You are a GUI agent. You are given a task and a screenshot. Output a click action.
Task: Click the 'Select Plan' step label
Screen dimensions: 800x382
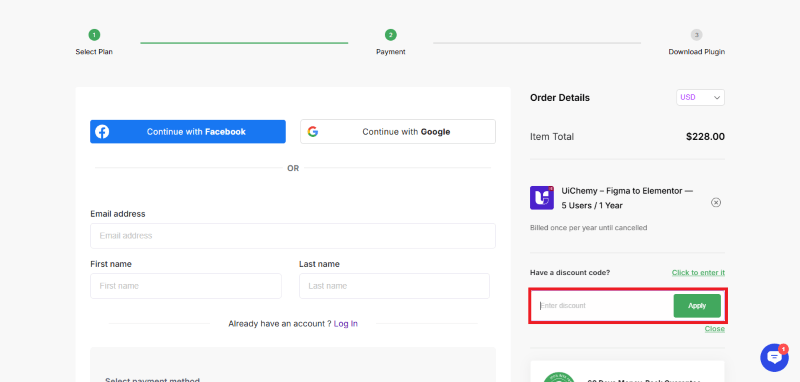(x=94, y=52)
